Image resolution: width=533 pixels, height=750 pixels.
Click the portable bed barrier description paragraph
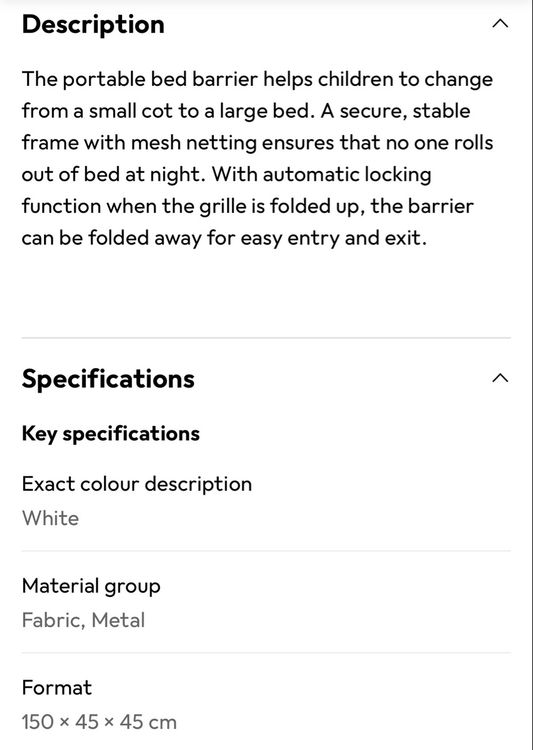point(257,159)
